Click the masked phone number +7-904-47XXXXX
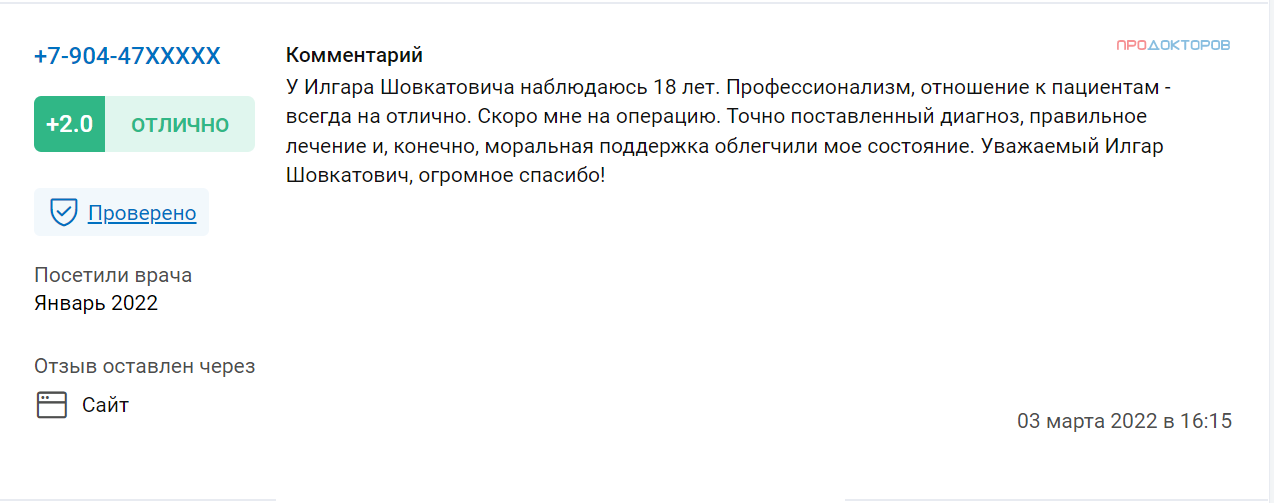The height and width of the screenshot is (503, 1274). click(127, 56)
